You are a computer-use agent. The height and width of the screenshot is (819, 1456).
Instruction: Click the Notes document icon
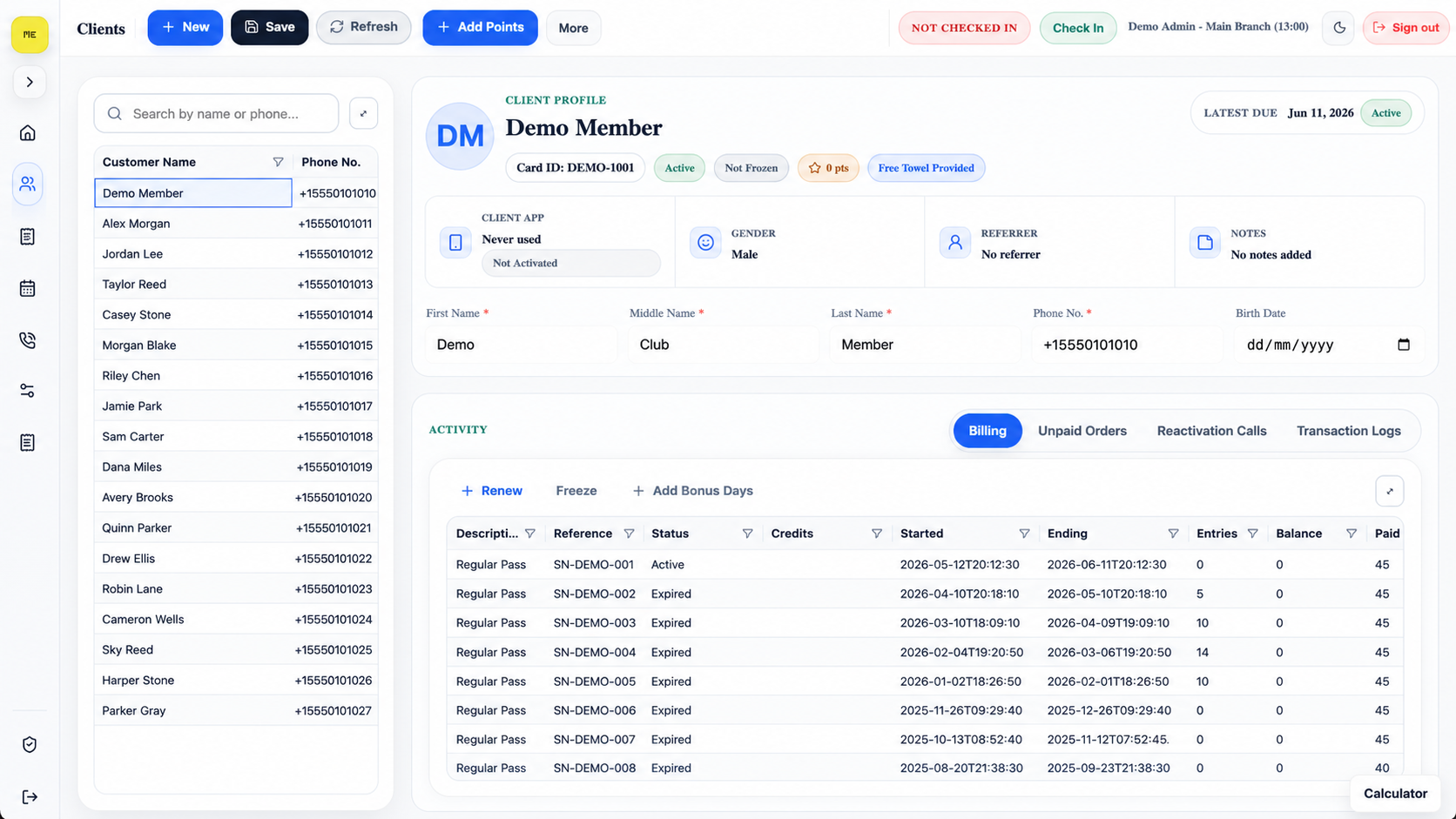click(x=1205, y=242)
